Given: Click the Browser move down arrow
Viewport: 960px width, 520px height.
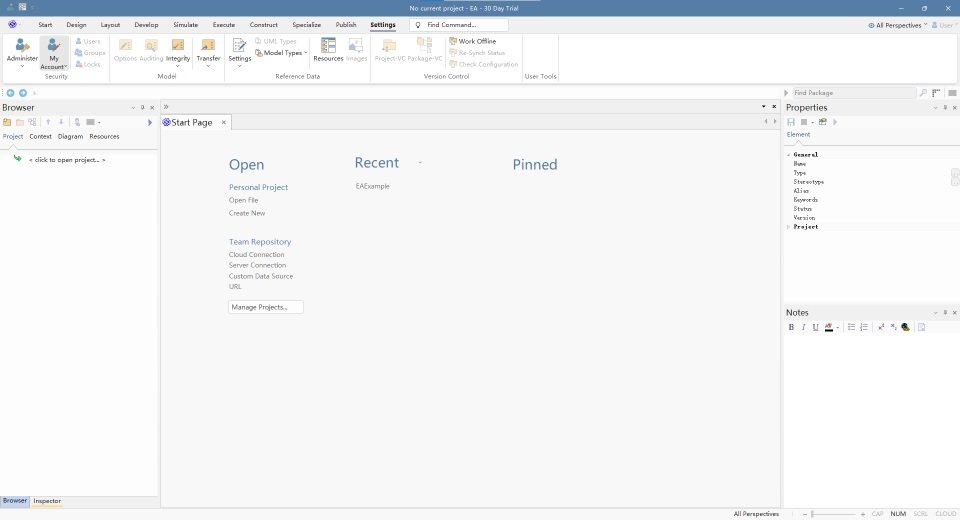Looking at the screenshot, I should coord(61,122).
